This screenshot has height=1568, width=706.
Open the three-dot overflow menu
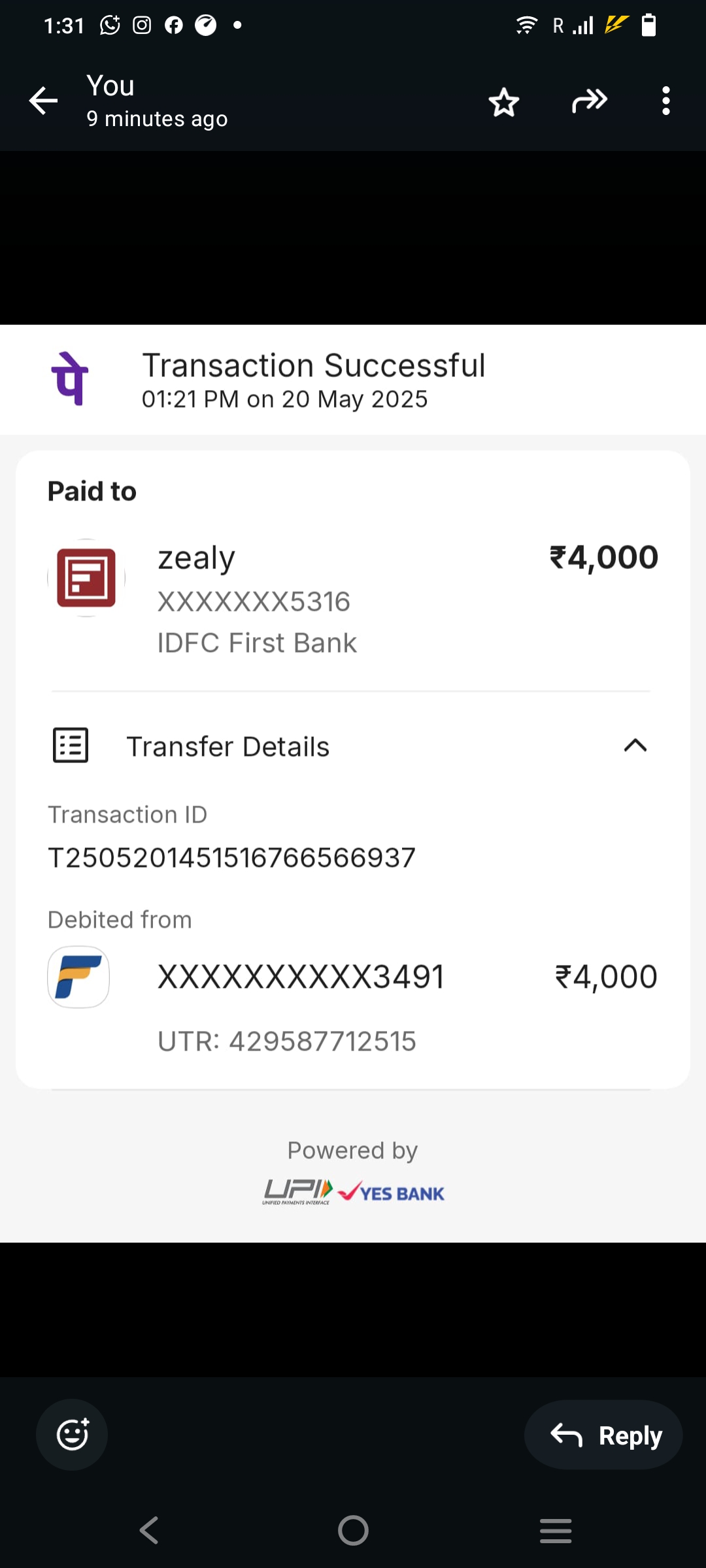pos(665,101)
